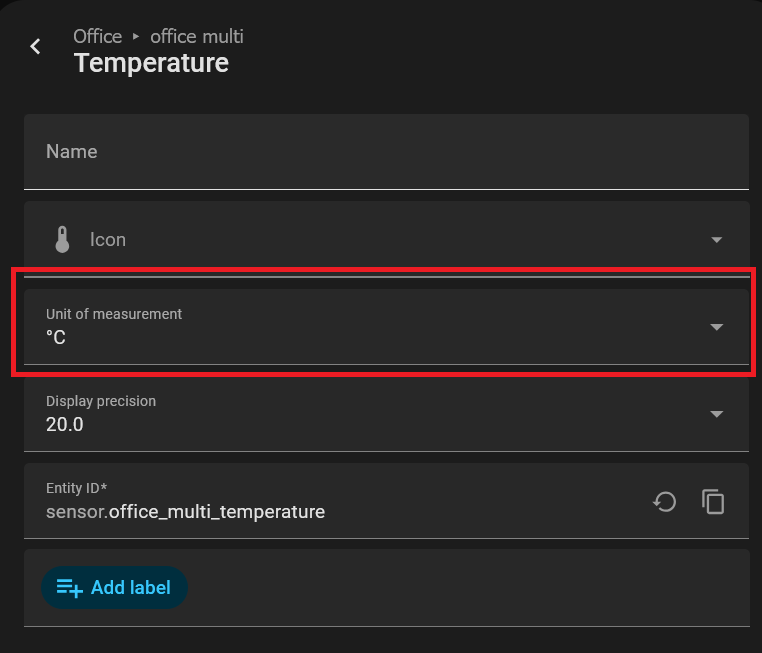Click the office multi breadcrumb

click(x=197, y=37)
